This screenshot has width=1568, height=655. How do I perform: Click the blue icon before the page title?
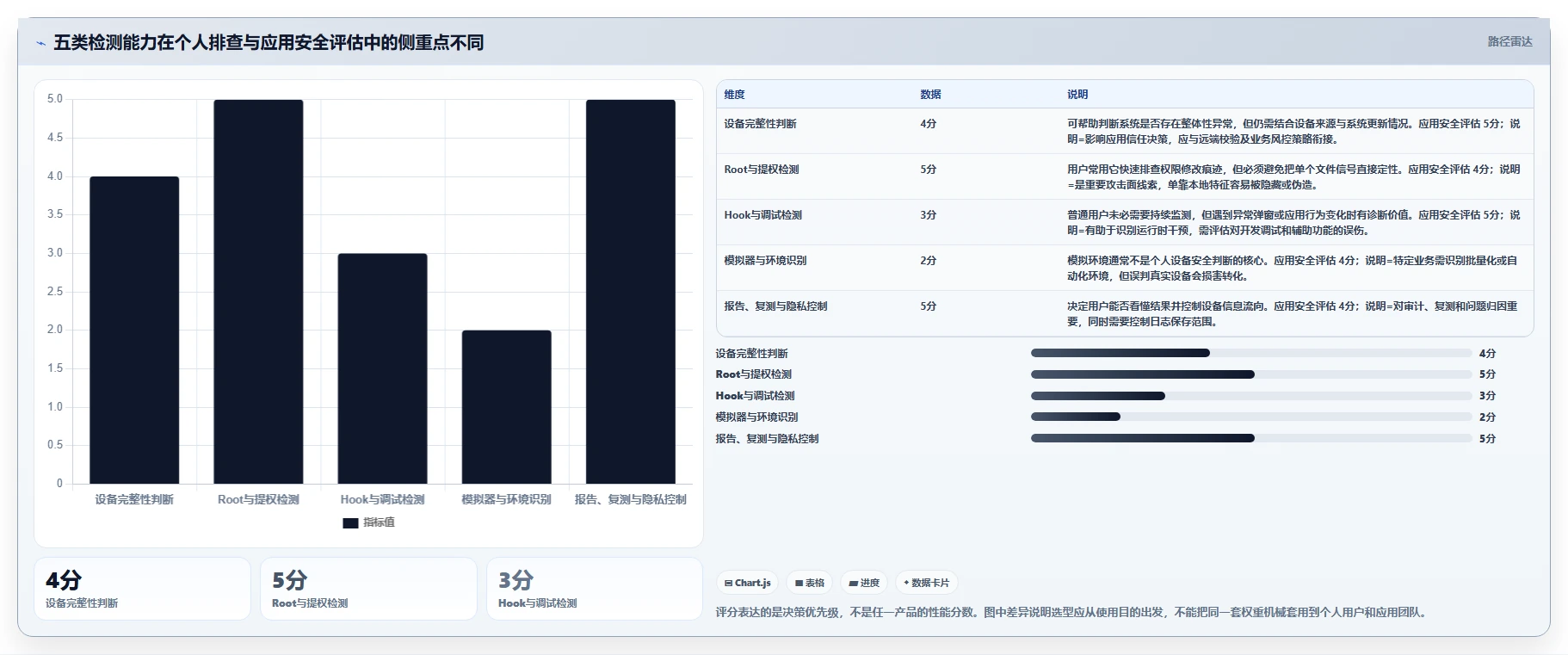tap(40, 43)
